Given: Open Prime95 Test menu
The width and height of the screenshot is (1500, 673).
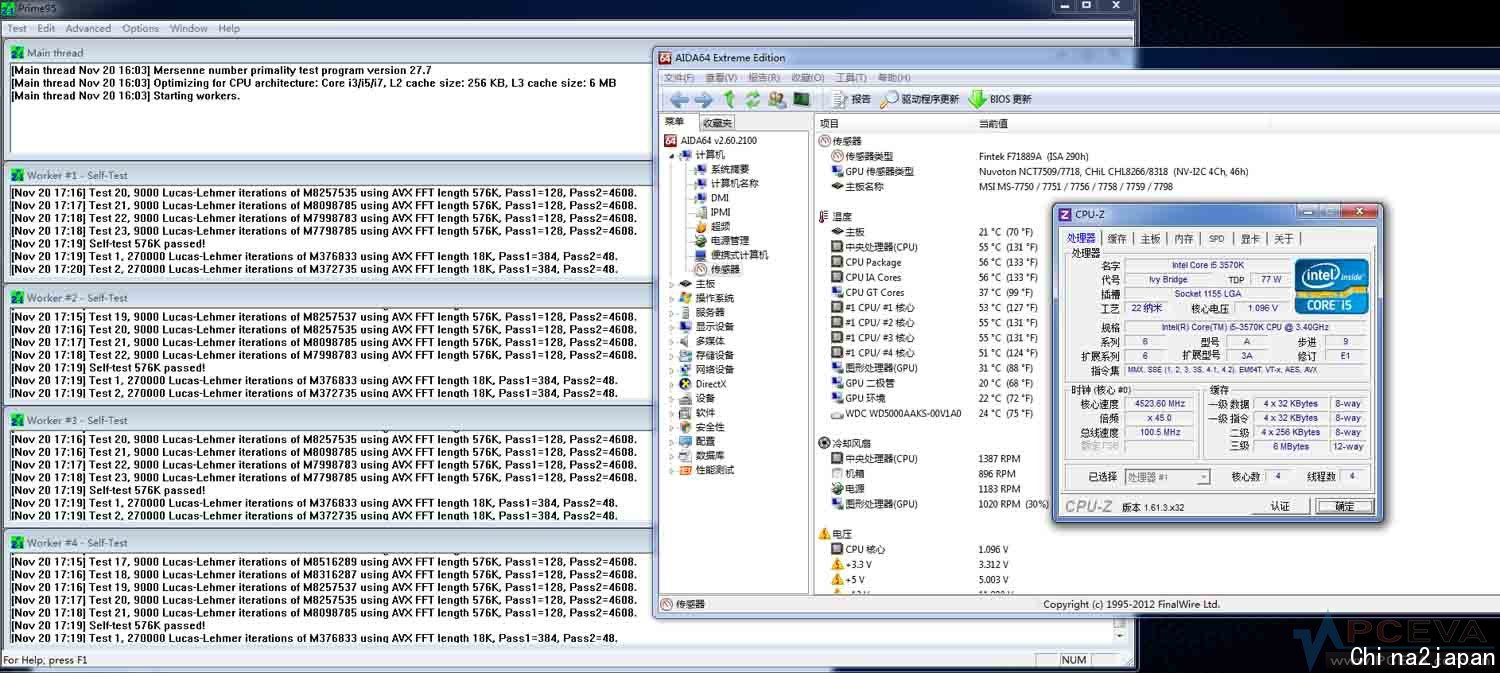Looking at the screenshot, I should click(17, 29).
